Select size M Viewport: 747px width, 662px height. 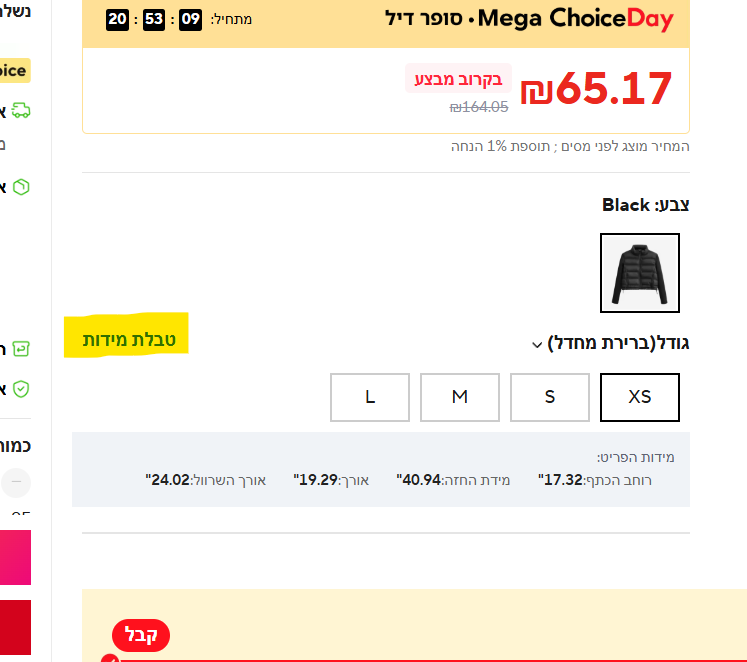(459, 397)
